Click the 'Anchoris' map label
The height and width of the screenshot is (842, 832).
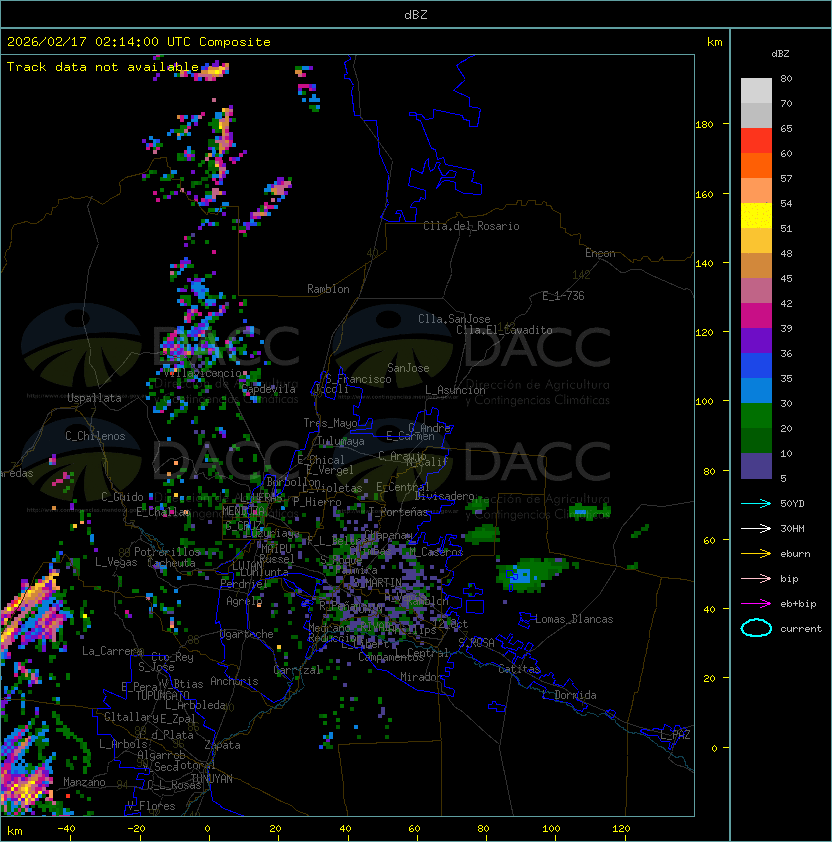coord(234,681)
